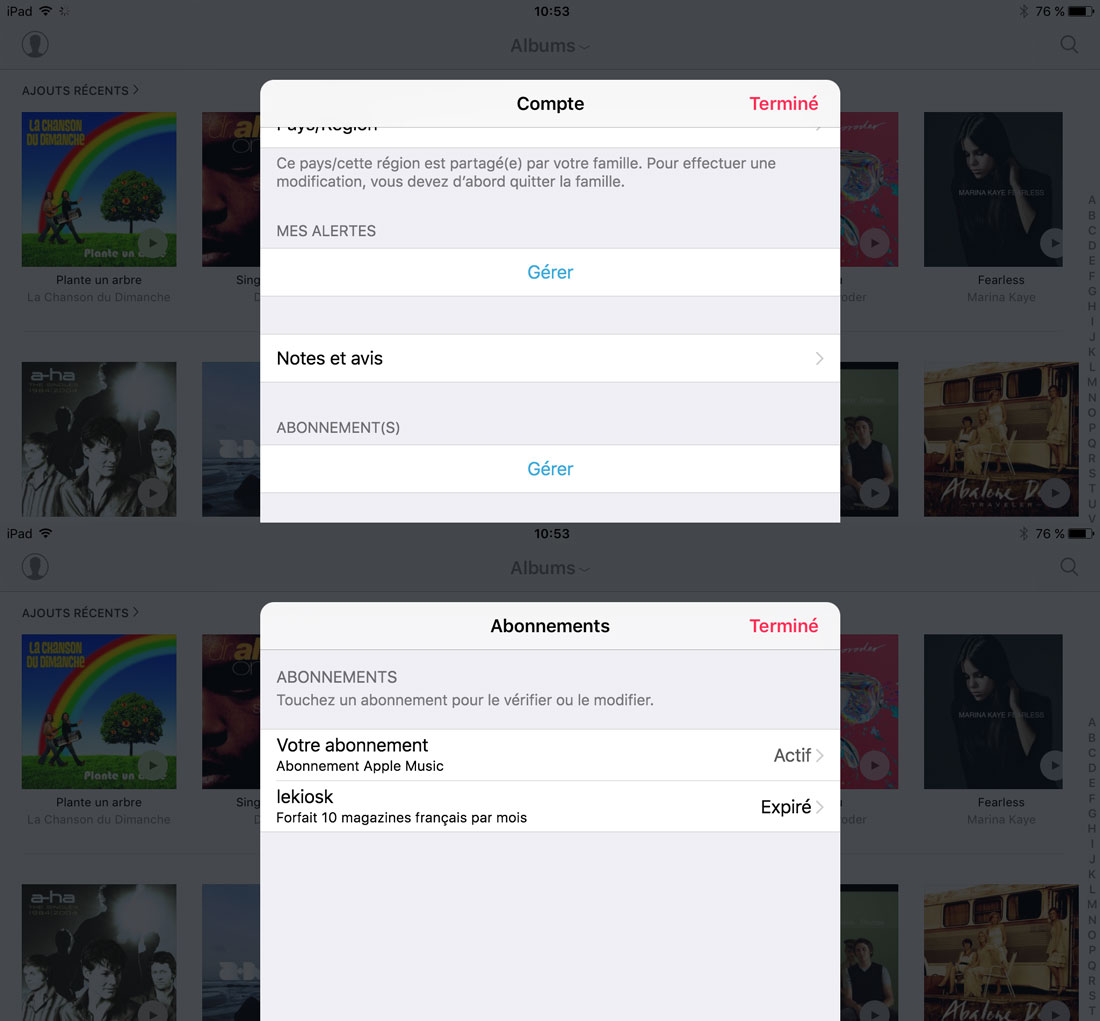Tap the search magnifier in lower Albums bar
The height and width of the screenshot is (1021, 1100).
[x=1068, y=567]
